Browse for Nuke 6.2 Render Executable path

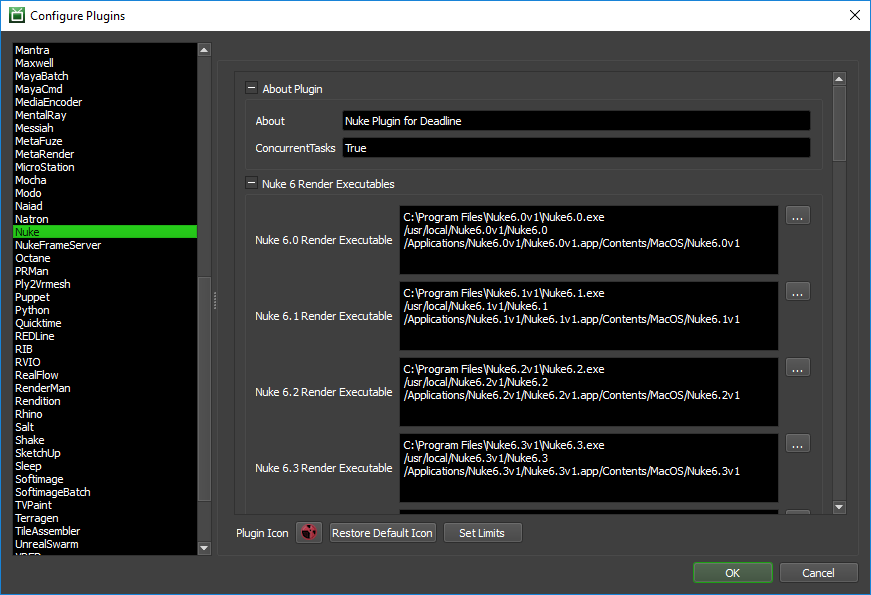[797, 367]
